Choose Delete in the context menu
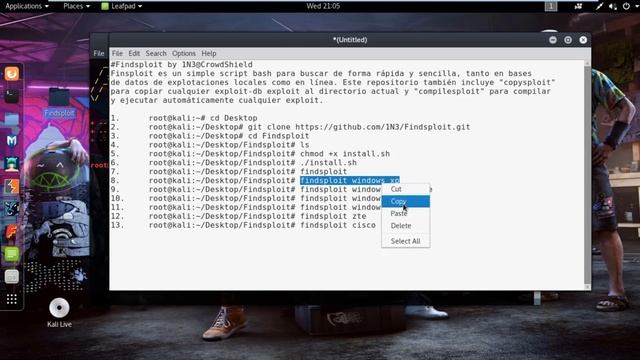 406,226
